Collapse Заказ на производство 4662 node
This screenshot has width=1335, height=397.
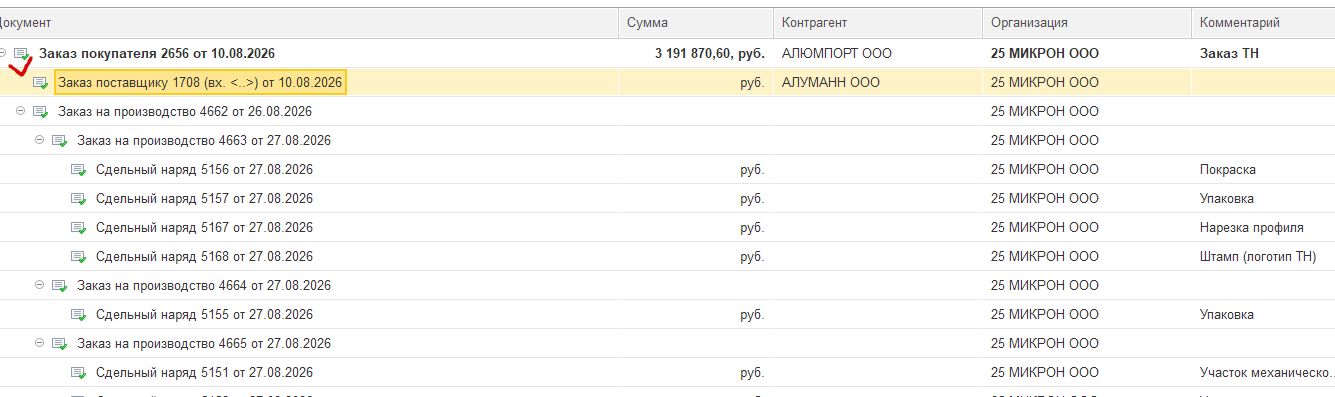pos(21,111)
